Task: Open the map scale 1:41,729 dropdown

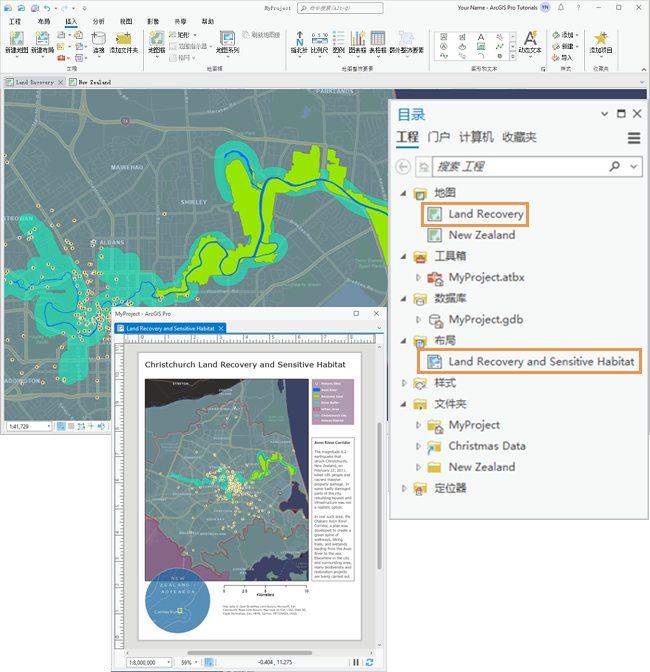Action: [48, 426]
